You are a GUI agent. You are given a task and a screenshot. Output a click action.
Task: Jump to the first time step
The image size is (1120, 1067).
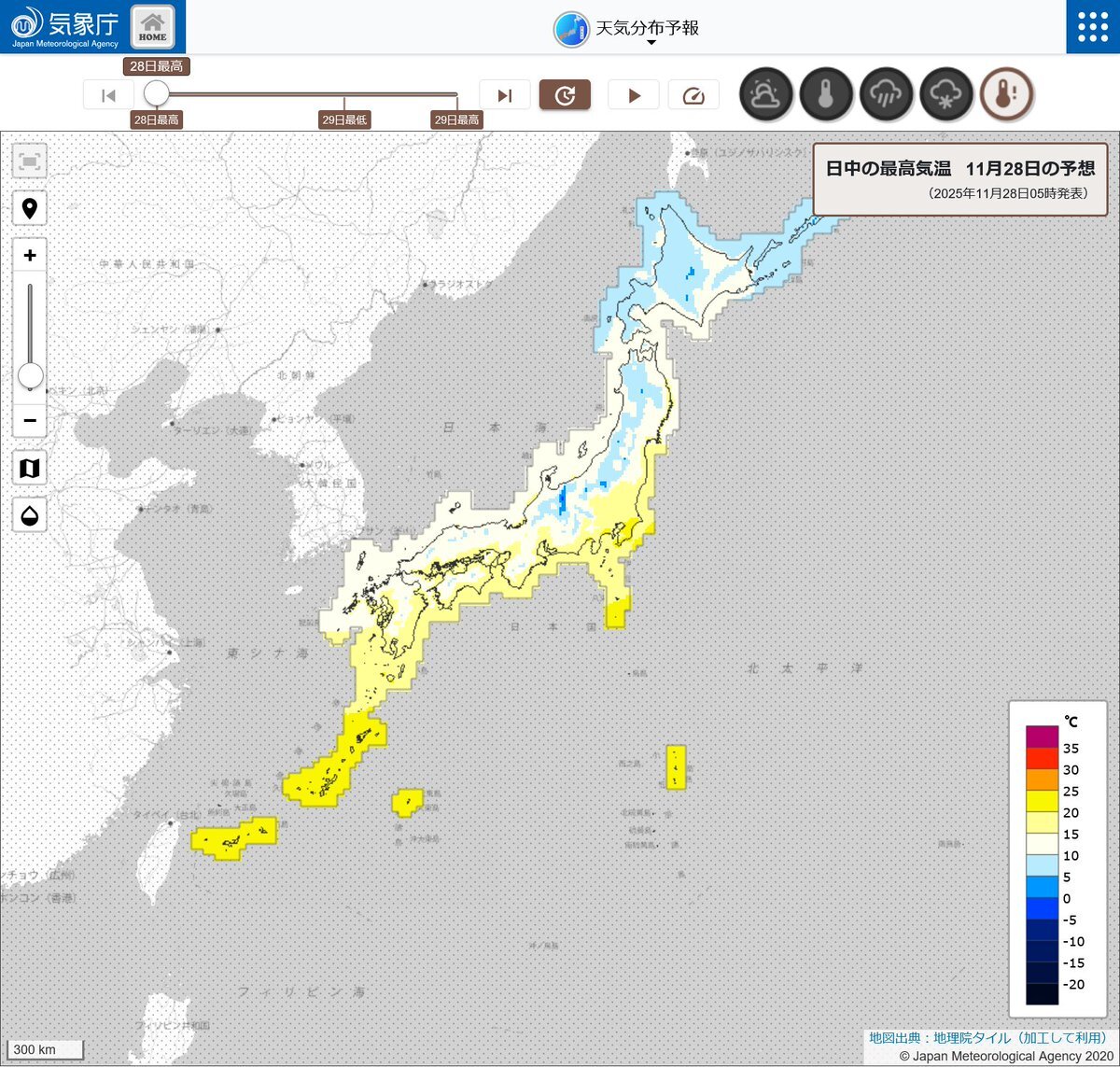(x=108, y=95)
